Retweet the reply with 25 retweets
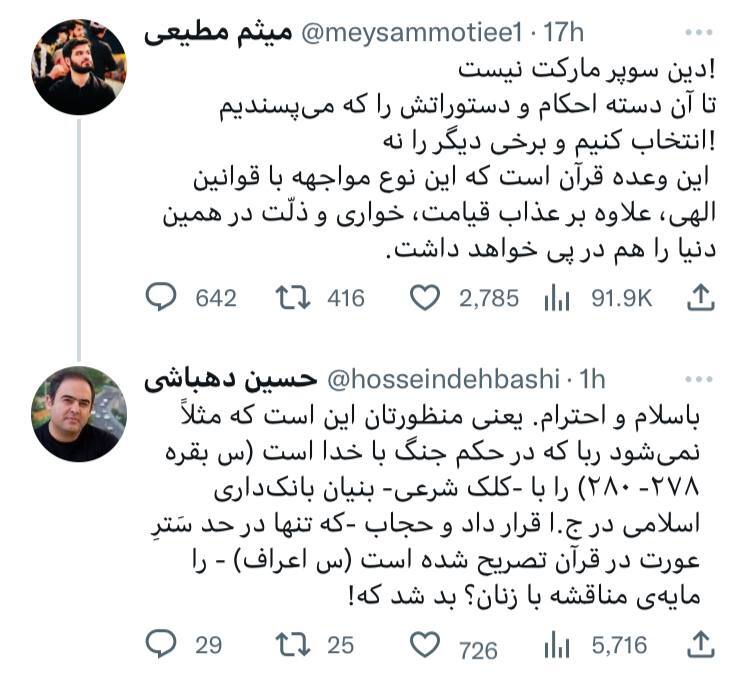 (291, 645)
